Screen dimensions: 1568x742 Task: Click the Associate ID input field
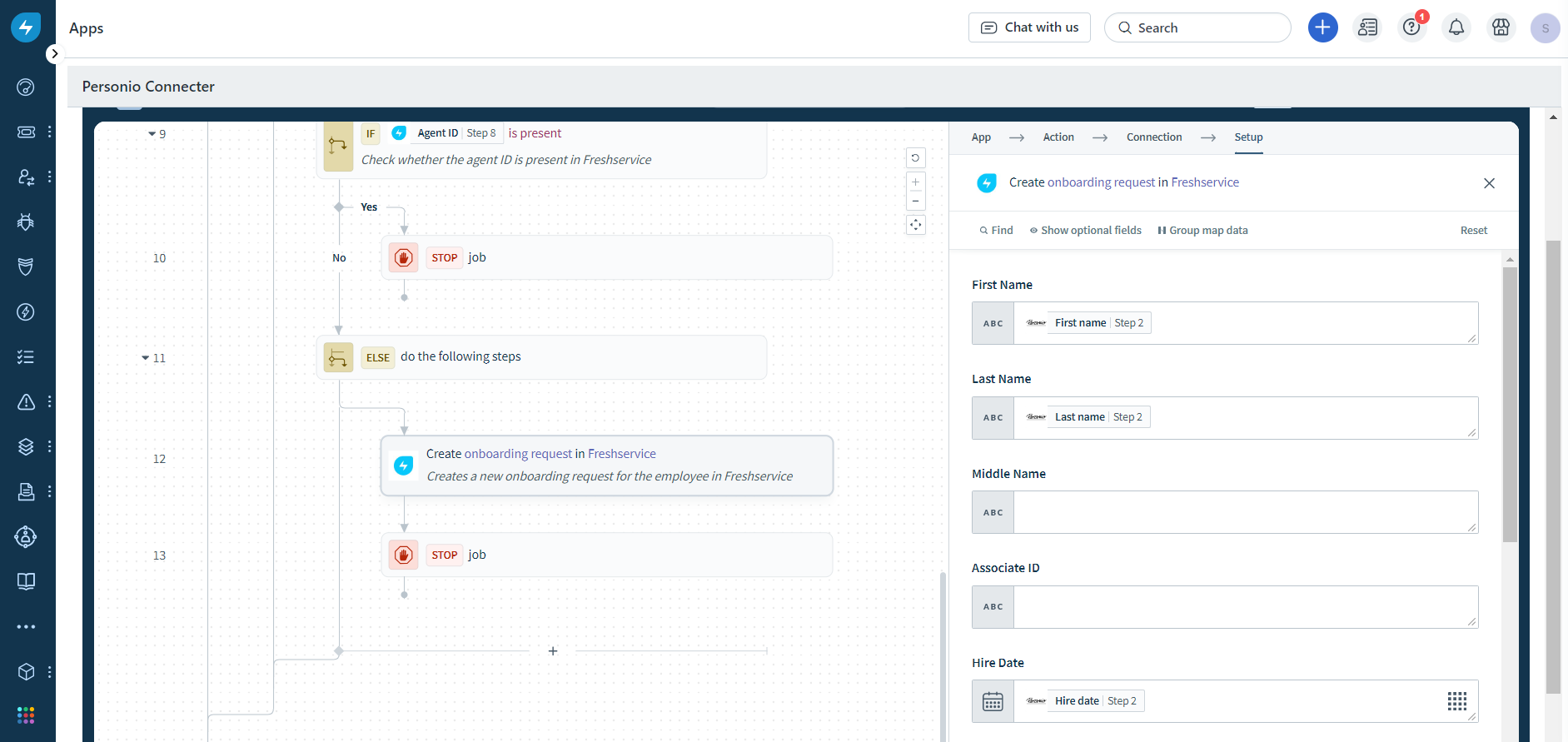coord(1246,607)
